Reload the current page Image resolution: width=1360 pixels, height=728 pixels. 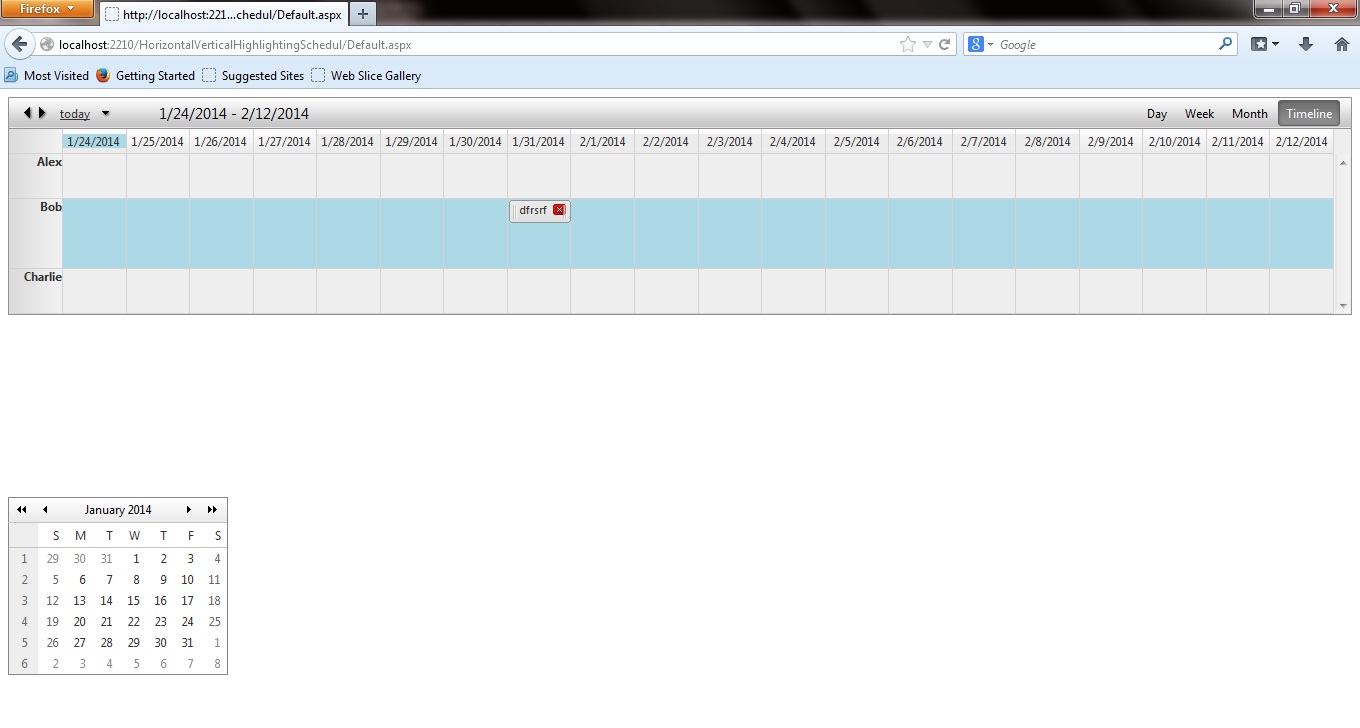coord(944,45)
